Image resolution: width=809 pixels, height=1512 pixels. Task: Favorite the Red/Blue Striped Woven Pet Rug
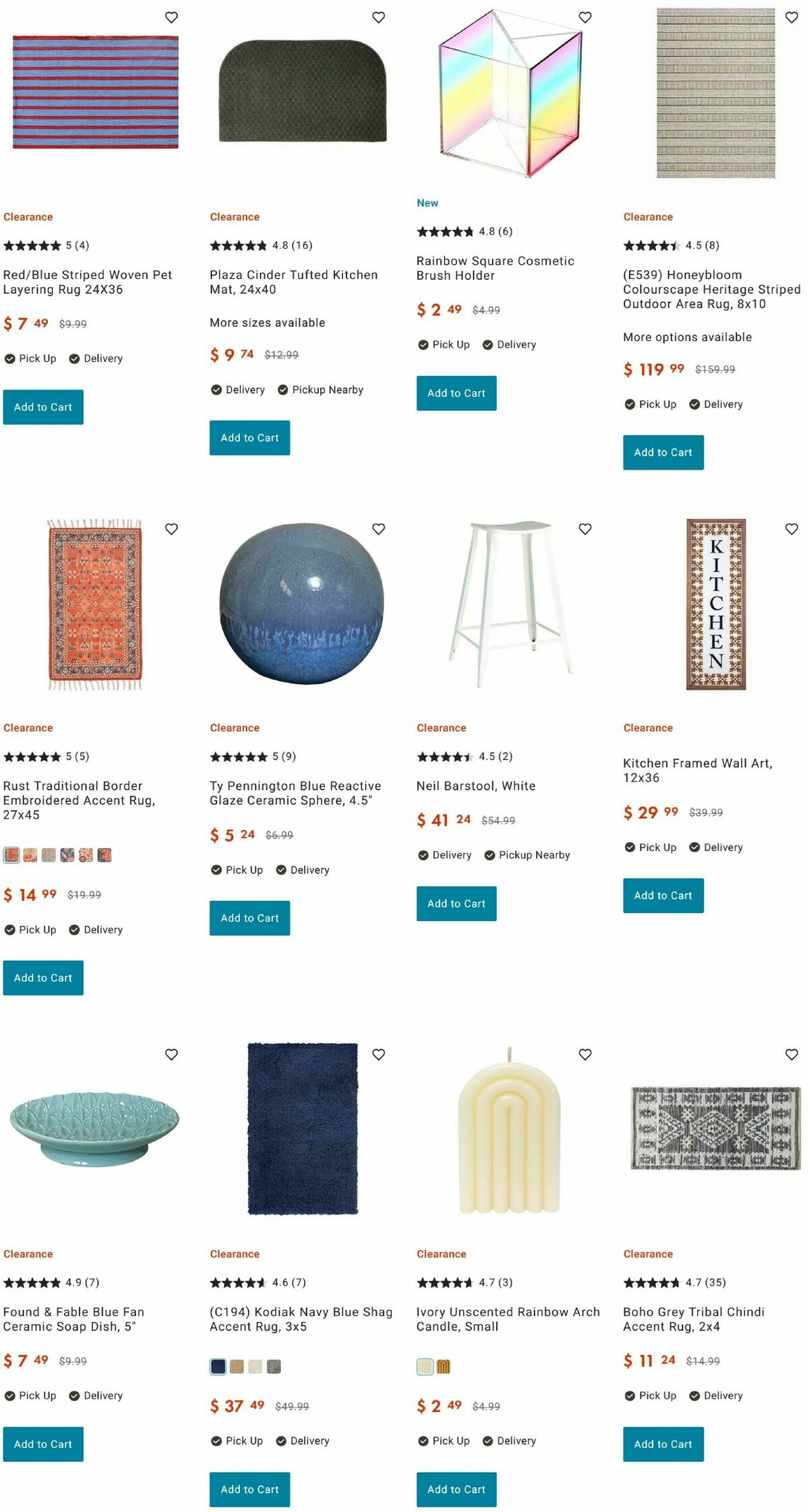(171, 18)
